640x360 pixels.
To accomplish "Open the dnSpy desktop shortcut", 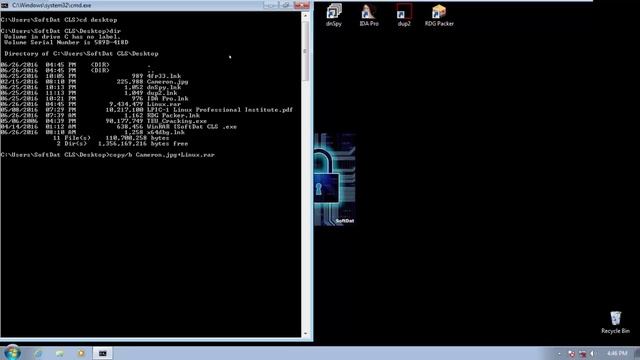I will point(333,15).
